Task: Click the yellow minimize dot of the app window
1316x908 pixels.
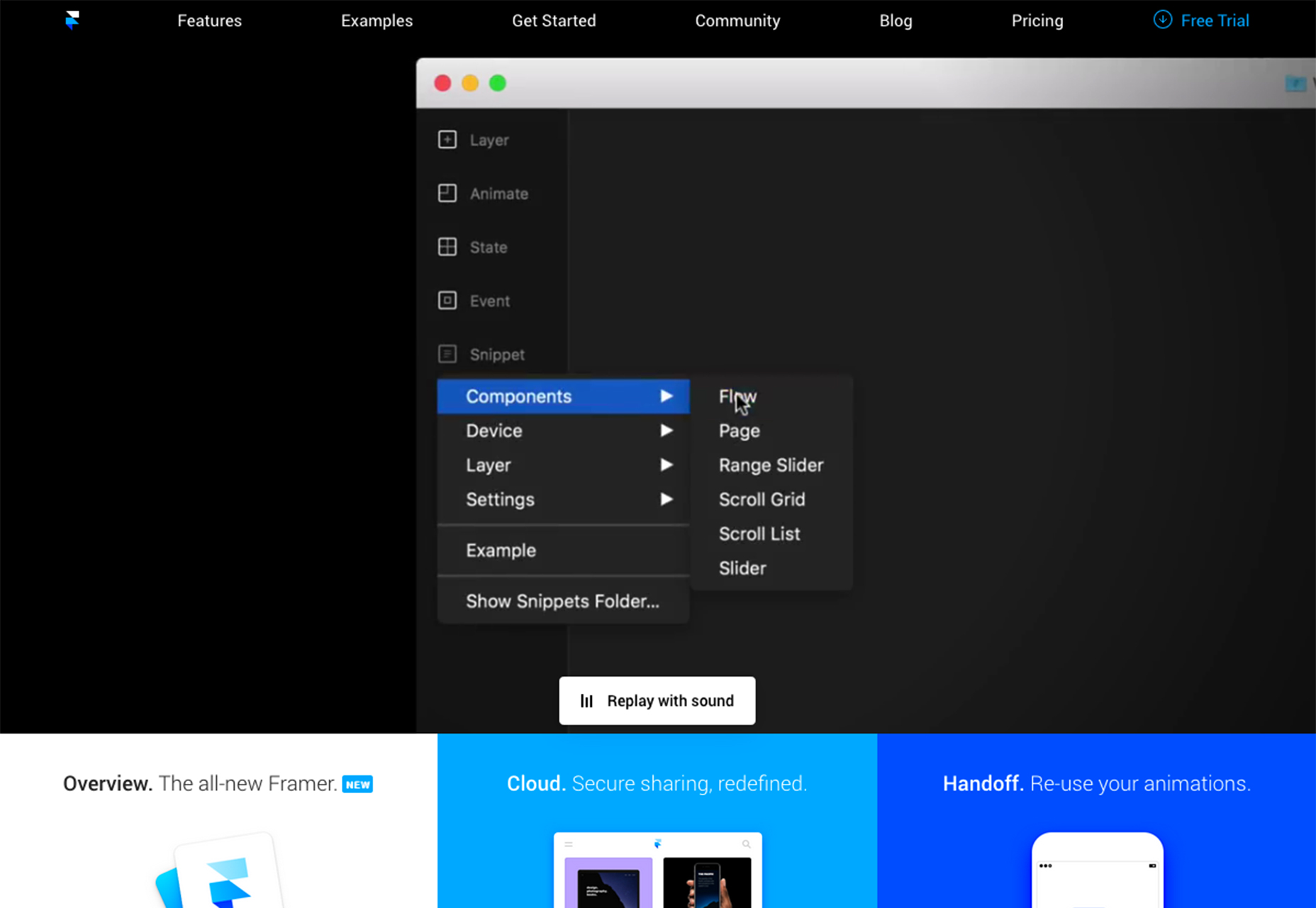Action: (470, 83)
